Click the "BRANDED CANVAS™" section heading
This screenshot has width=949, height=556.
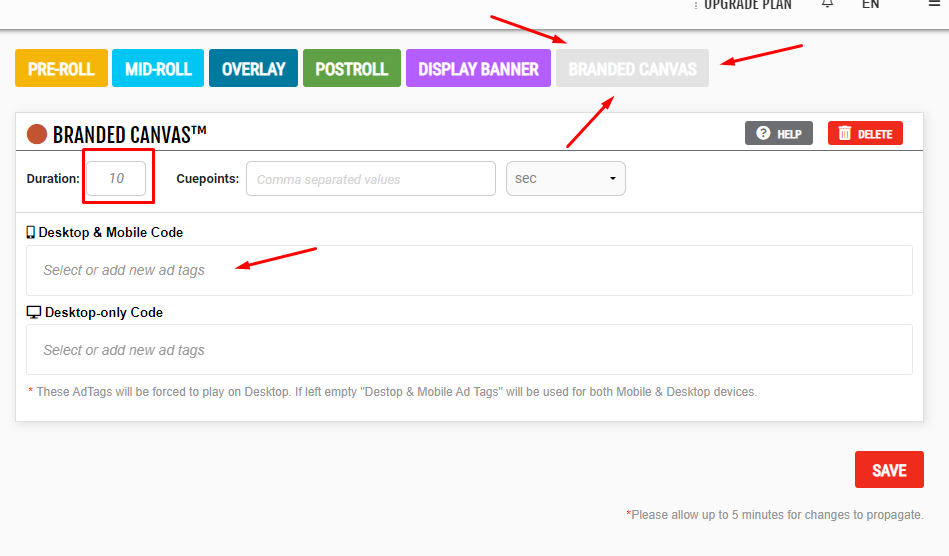130,134
